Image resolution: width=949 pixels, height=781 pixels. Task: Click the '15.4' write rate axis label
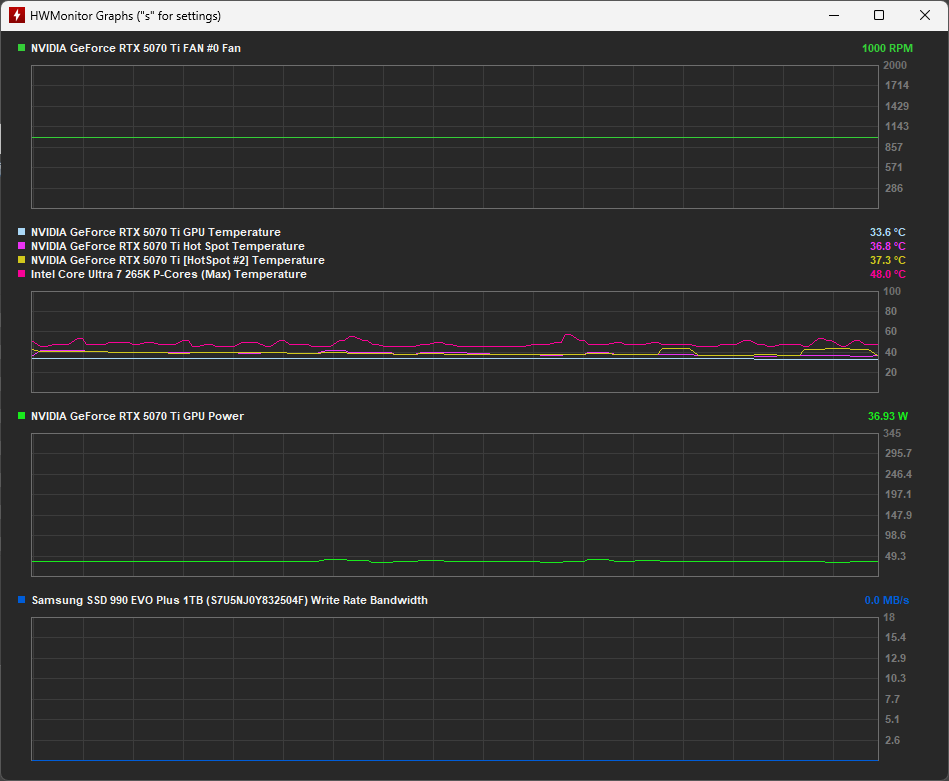[896, 638]
